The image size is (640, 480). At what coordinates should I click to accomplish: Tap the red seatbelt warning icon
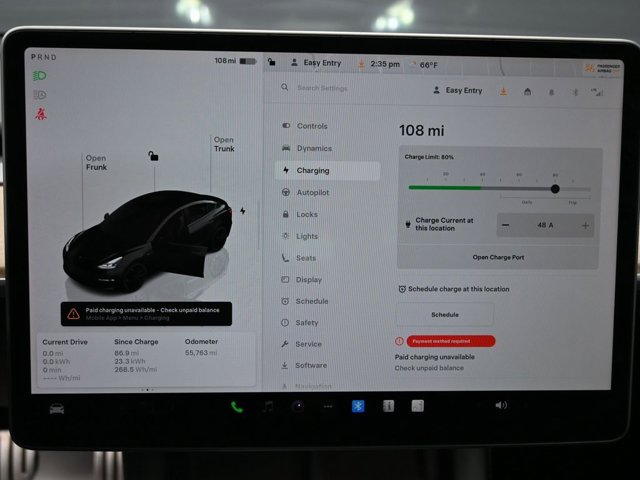[40, 114]
